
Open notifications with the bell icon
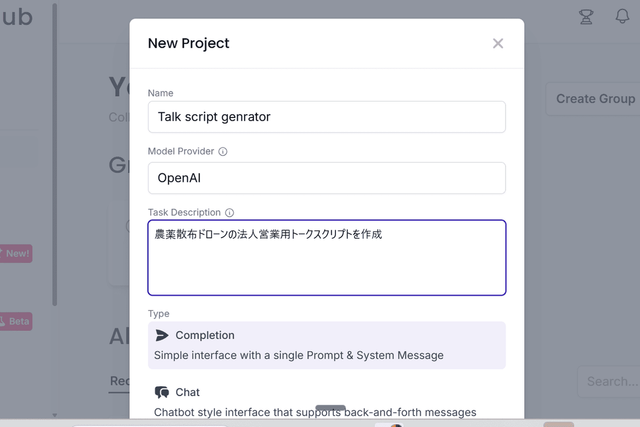[x=622, y=16]
